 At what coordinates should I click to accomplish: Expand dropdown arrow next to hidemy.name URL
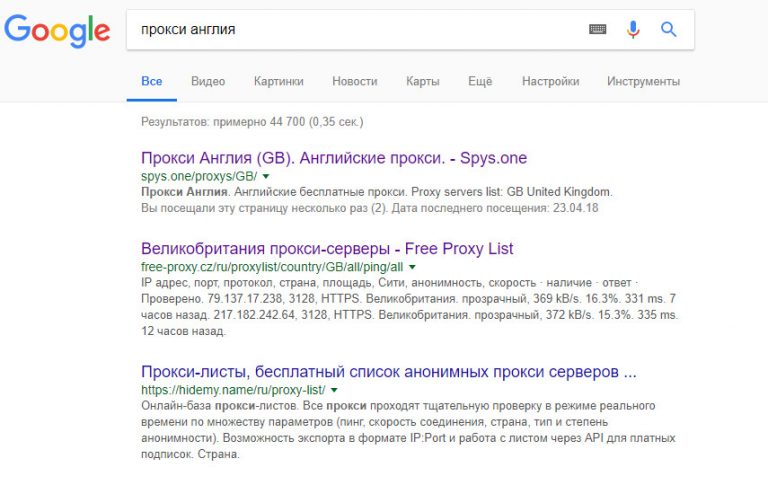[334, 390]
